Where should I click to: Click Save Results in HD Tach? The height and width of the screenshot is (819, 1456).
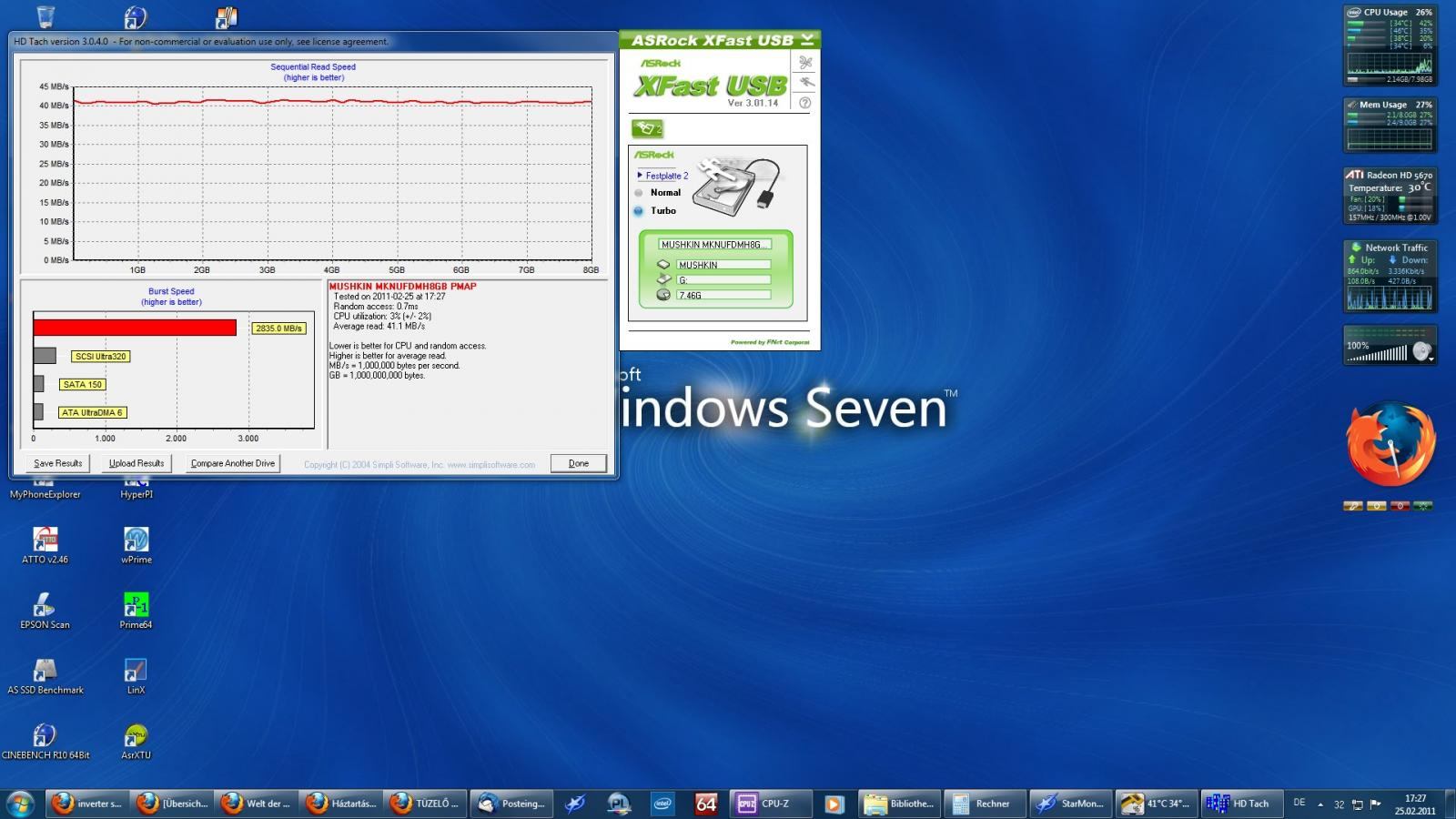pyautogui.click(x=58, y=463)
